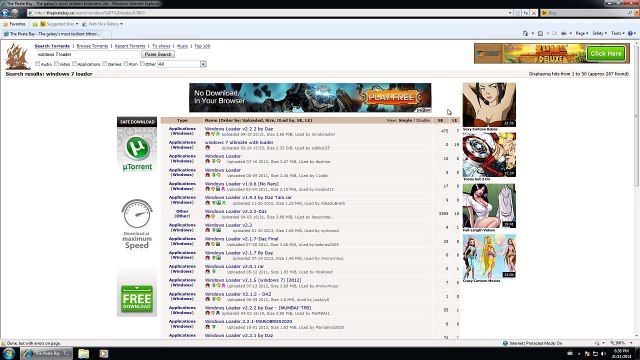Go back with the IE Back arrow
Viewport: 640px width, 360px height.
click(x=5, y=13)
